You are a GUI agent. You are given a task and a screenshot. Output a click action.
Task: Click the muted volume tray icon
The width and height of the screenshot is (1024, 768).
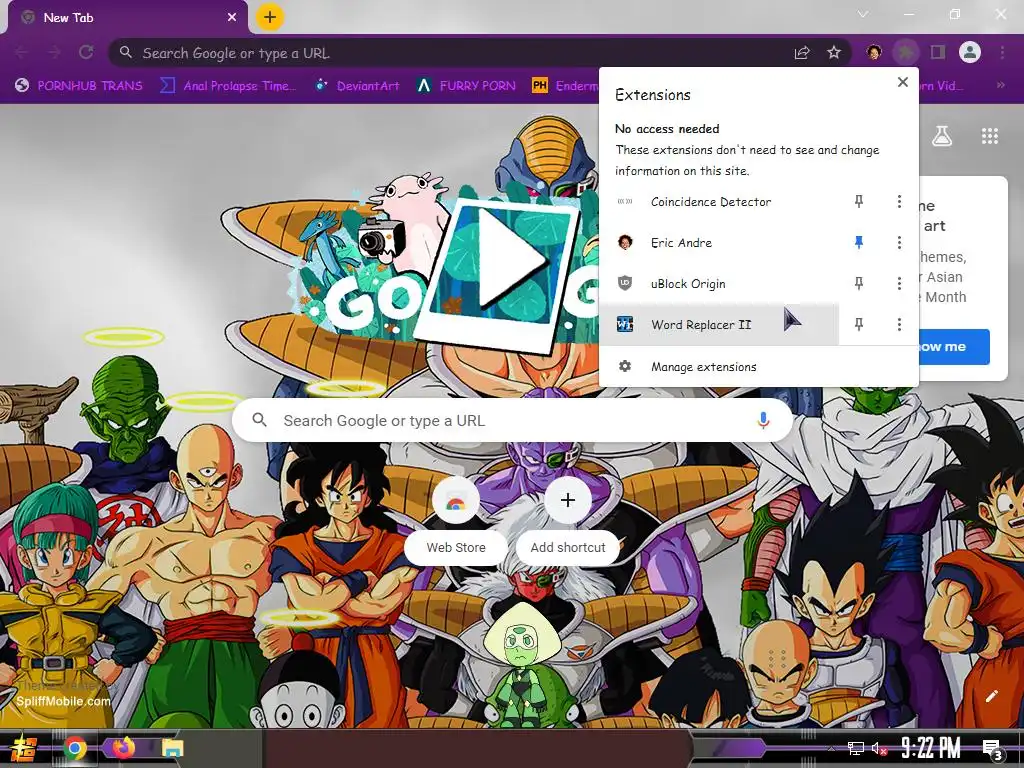pos(880,748)
